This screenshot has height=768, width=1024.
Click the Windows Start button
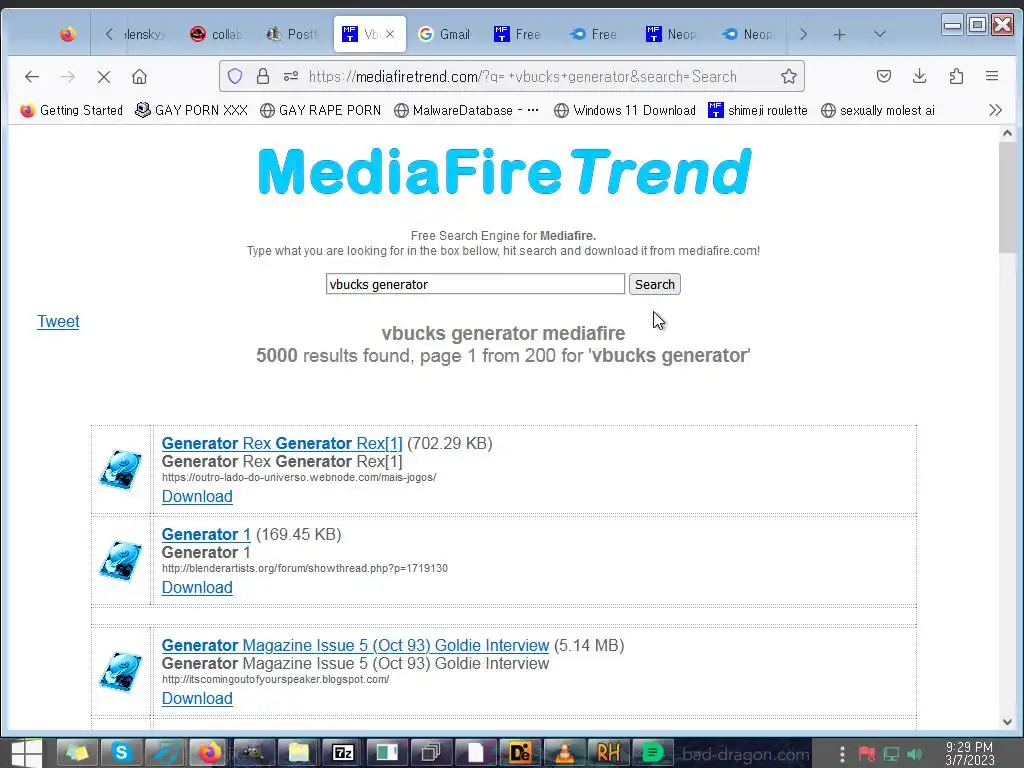pos(27,752)
